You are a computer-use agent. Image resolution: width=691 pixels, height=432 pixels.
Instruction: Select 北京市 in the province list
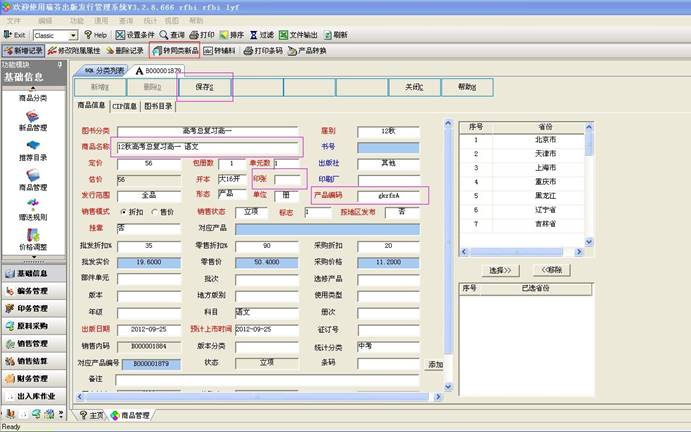(546, 140)
